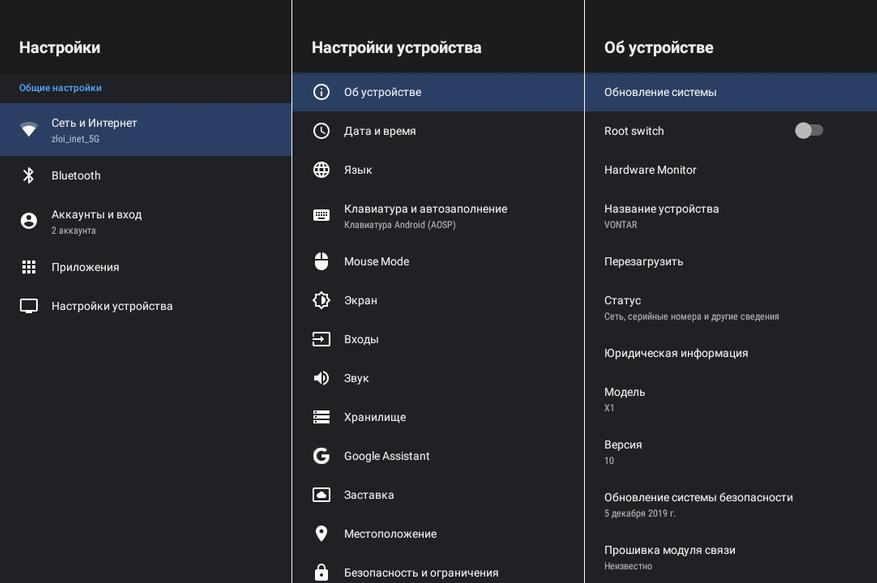Viewport: 877px width, 583px height.
Task: Click the clock icon for Дата и время
Action: click(321, 131)
